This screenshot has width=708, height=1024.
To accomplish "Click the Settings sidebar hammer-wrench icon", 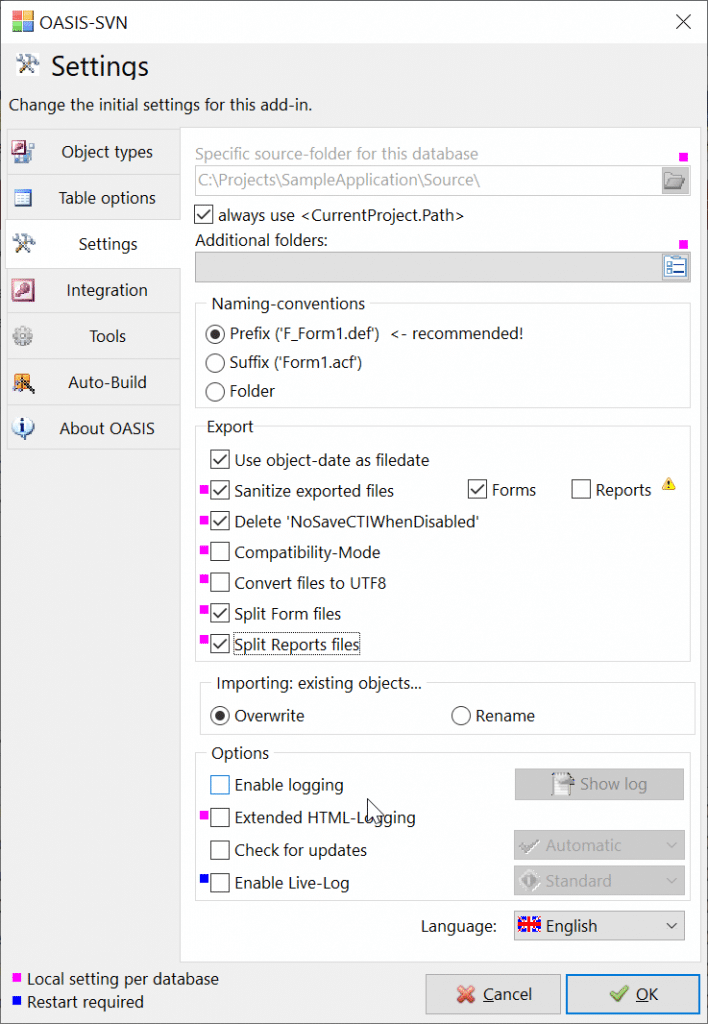I will 24,244.
